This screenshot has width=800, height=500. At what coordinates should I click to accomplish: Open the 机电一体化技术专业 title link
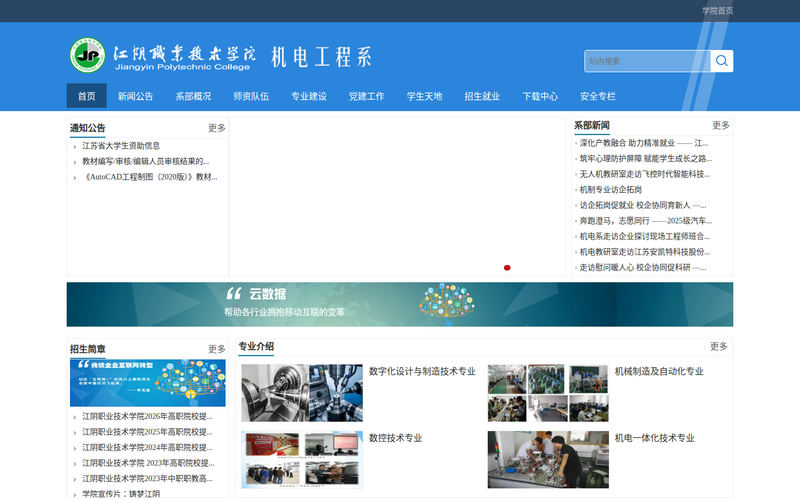(655, 438)
